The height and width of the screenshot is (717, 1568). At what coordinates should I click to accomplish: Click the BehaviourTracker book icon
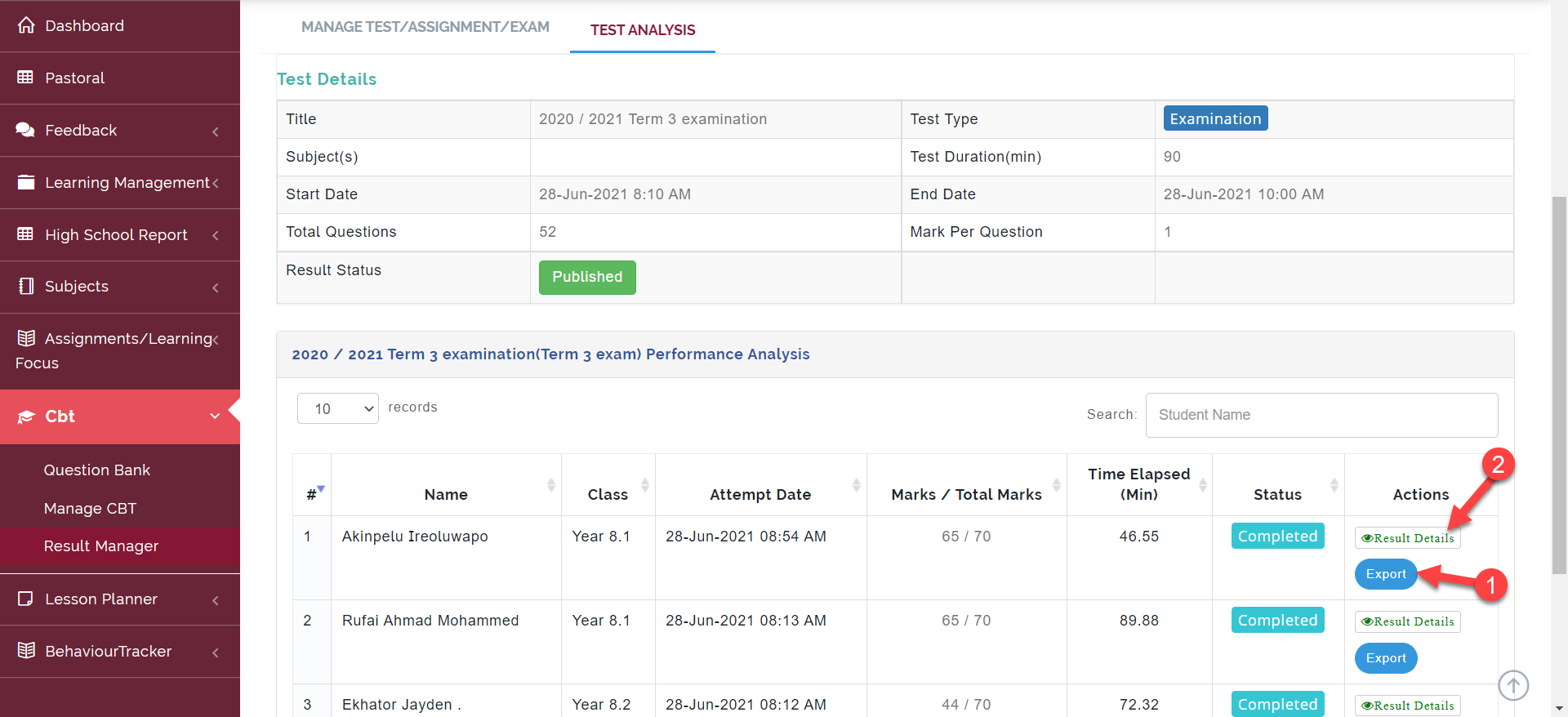[x=26, y=651]
